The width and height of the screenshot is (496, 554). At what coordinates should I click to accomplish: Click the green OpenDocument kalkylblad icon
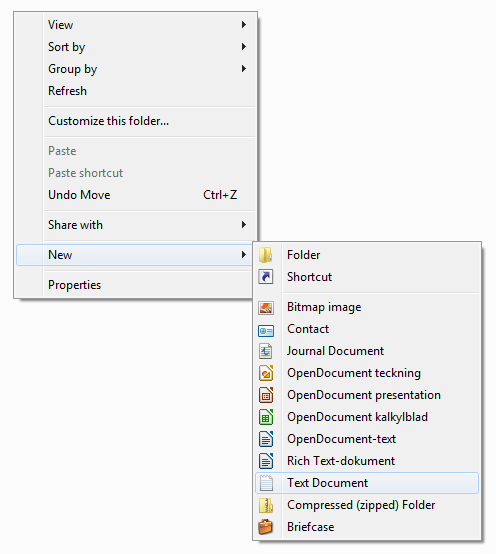click(x=266, y=417)
